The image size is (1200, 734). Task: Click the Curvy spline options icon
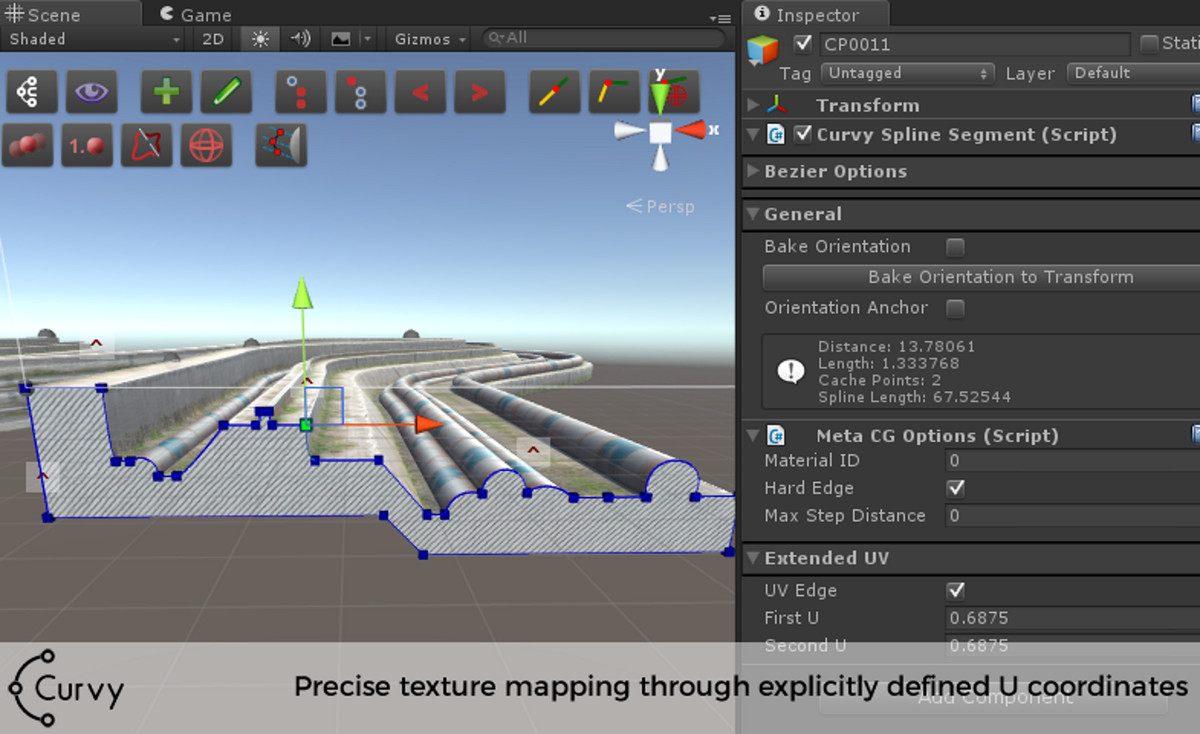click(32, 92)
